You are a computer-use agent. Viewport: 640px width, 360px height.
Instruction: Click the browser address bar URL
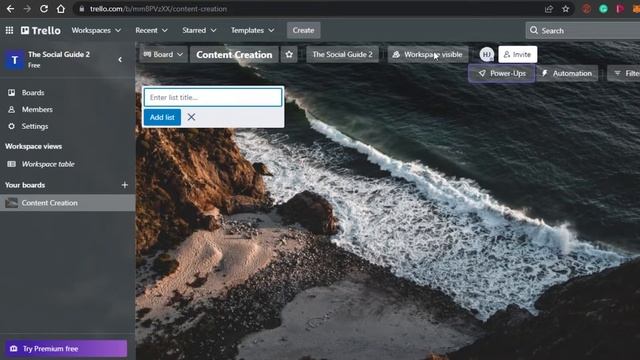[158, 9]
